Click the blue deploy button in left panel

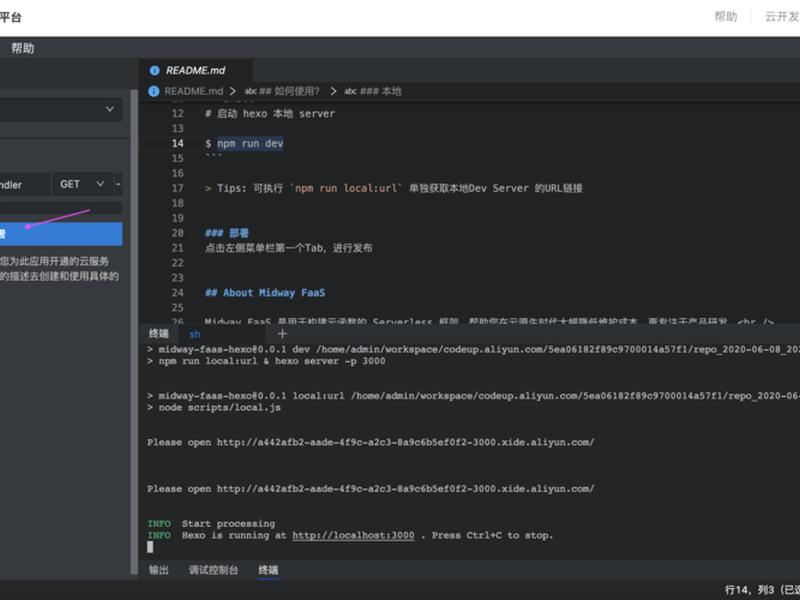click(61, 234)
